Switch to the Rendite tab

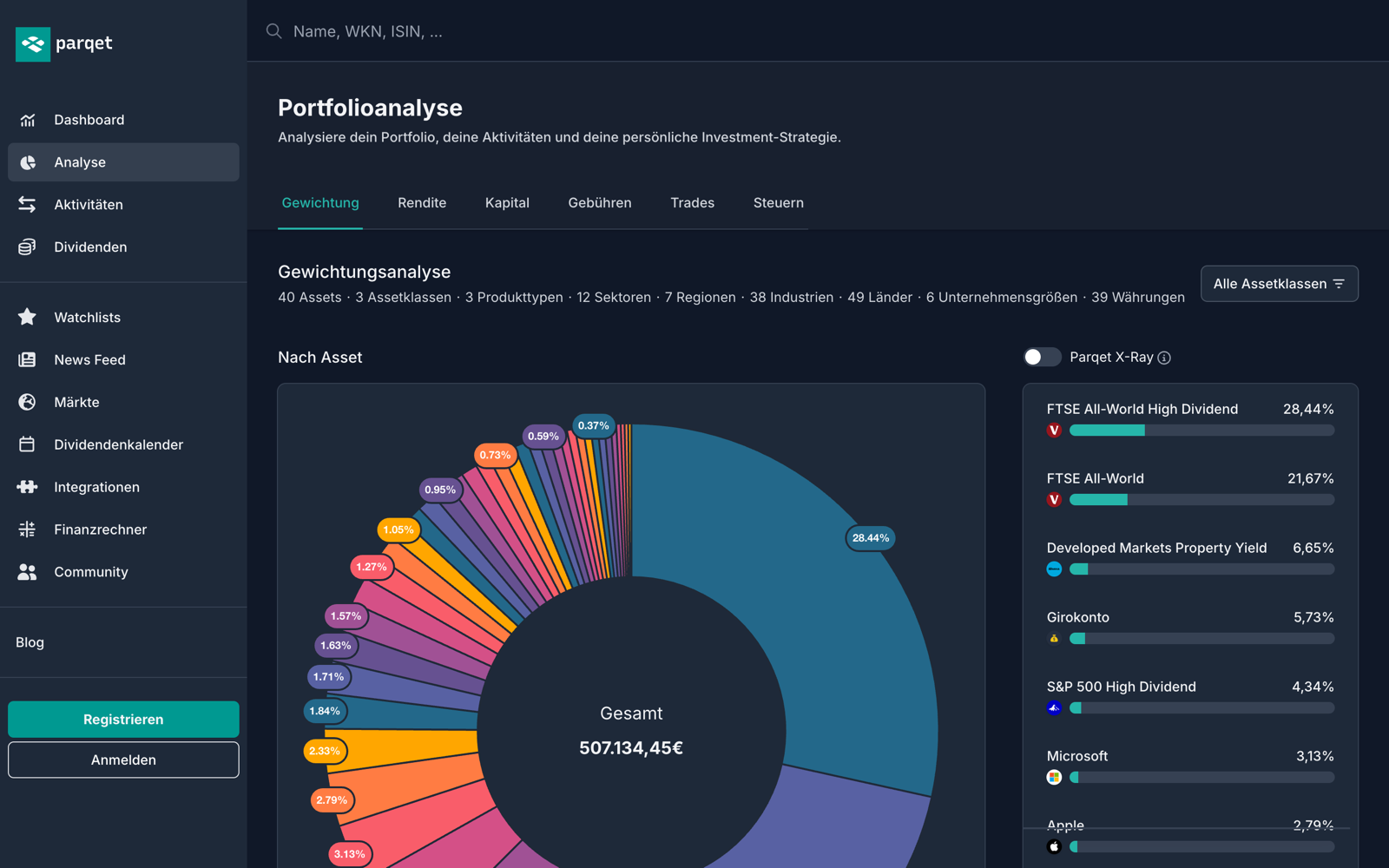tap(422, 203)
